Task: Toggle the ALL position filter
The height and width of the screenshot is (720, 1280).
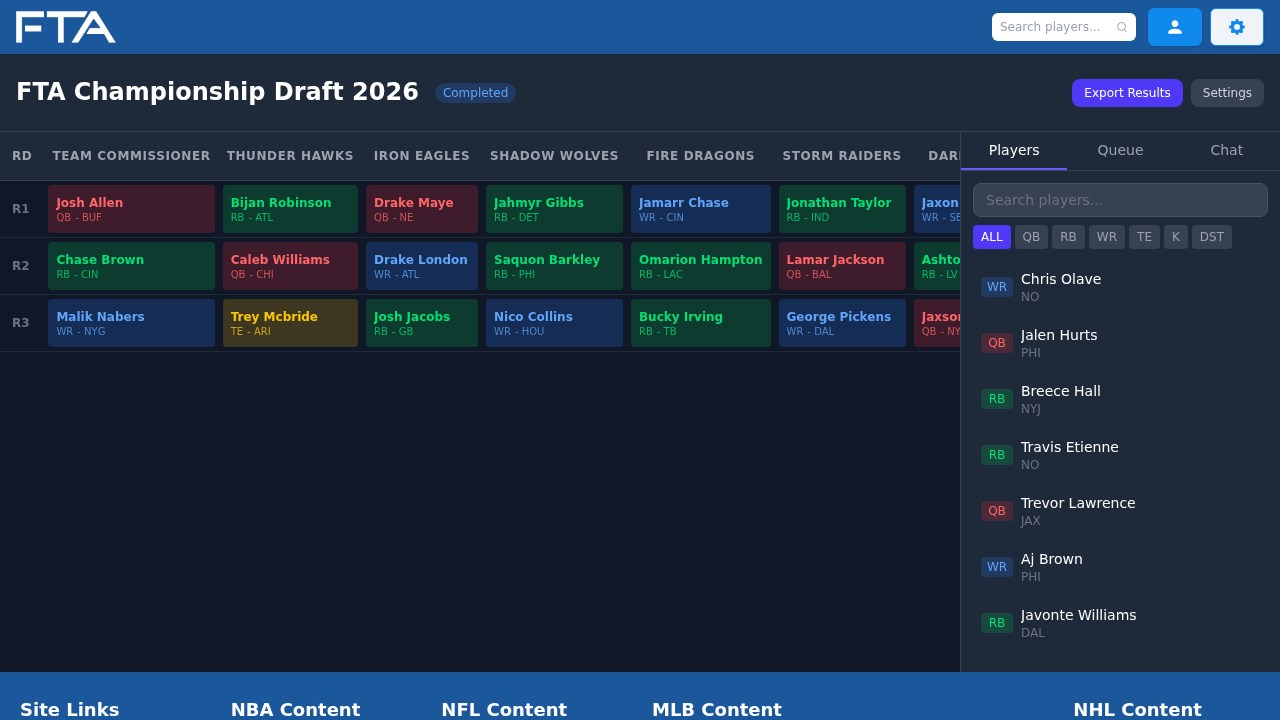Action: coord(991,237)
